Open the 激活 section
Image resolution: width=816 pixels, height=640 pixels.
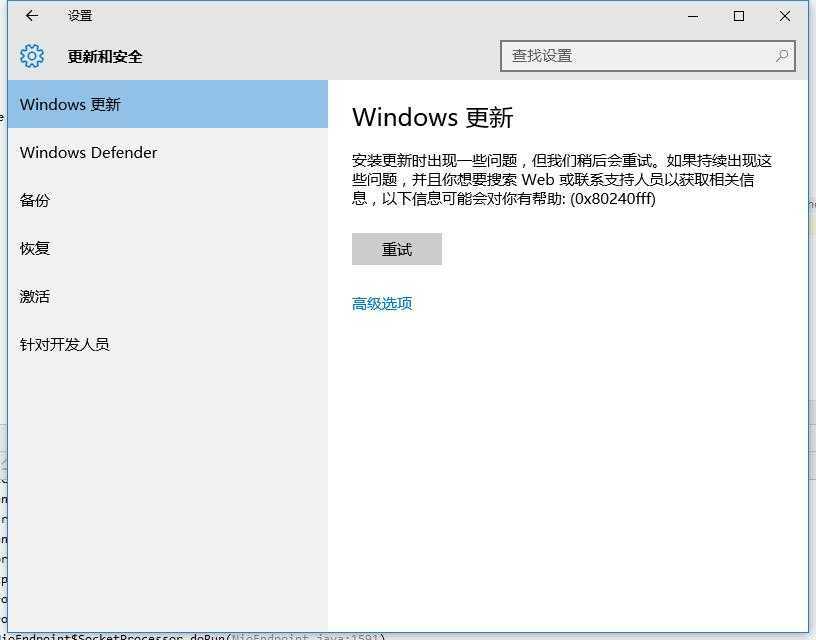(x=168, y=296)
